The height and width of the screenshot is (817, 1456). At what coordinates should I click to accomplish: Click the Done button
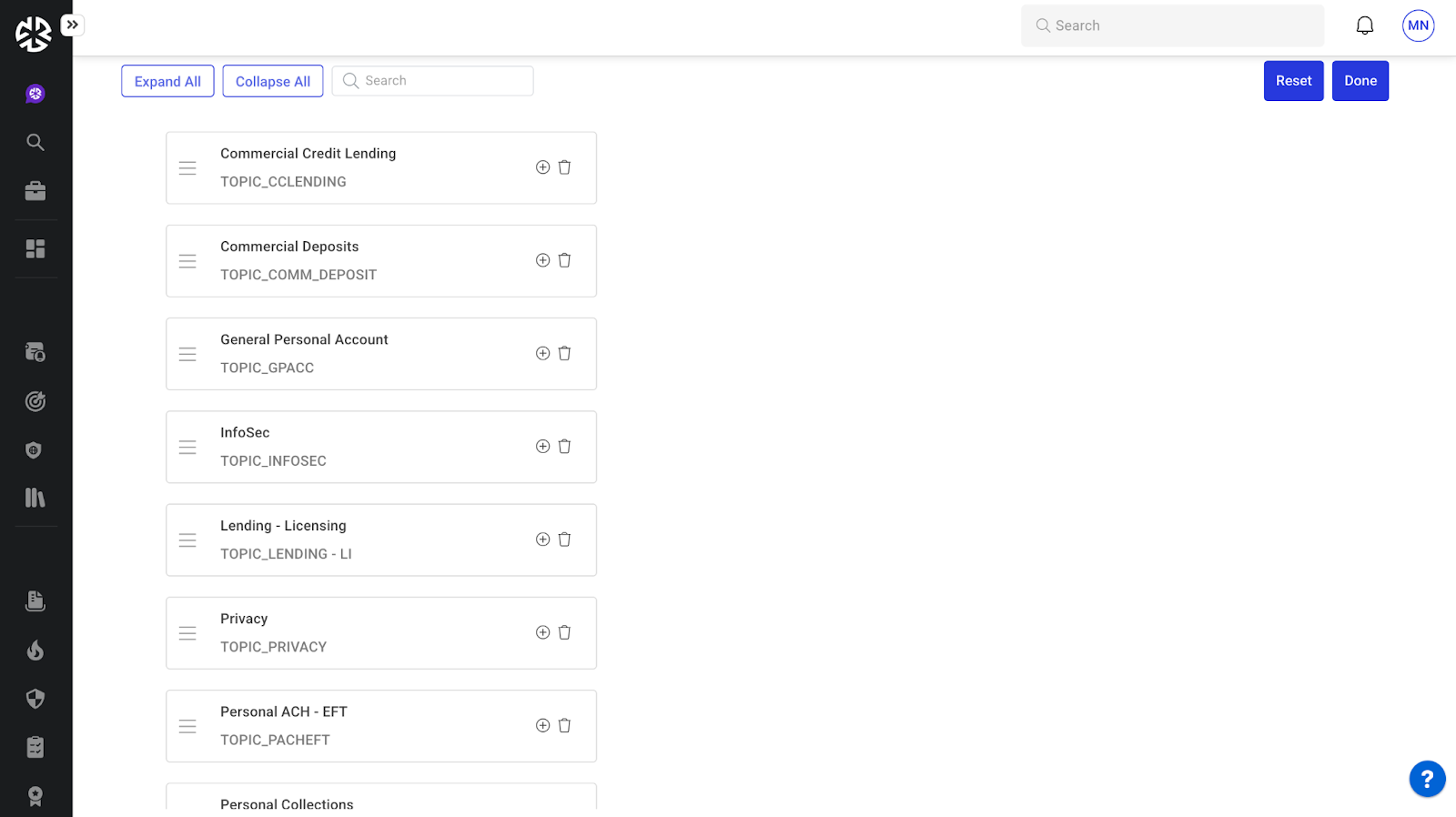point(1360,81)
